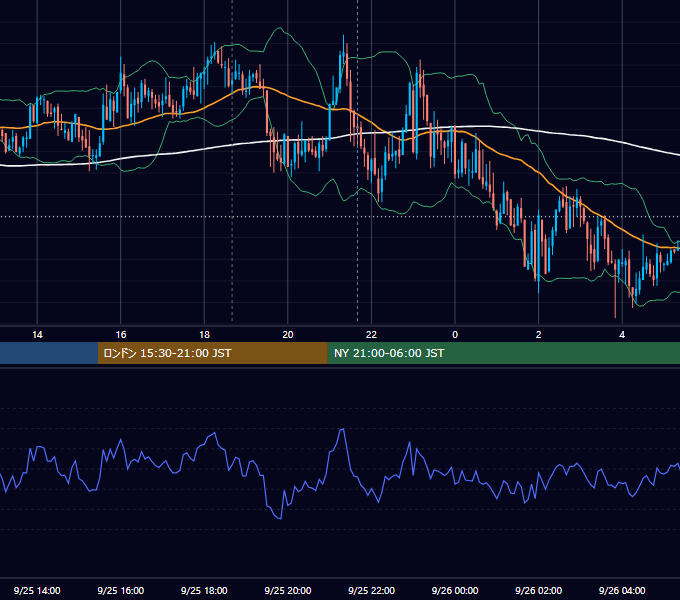
Task: Click the 9/25 22:00 label on oscillator axis
Action: [x=371, y=590]
